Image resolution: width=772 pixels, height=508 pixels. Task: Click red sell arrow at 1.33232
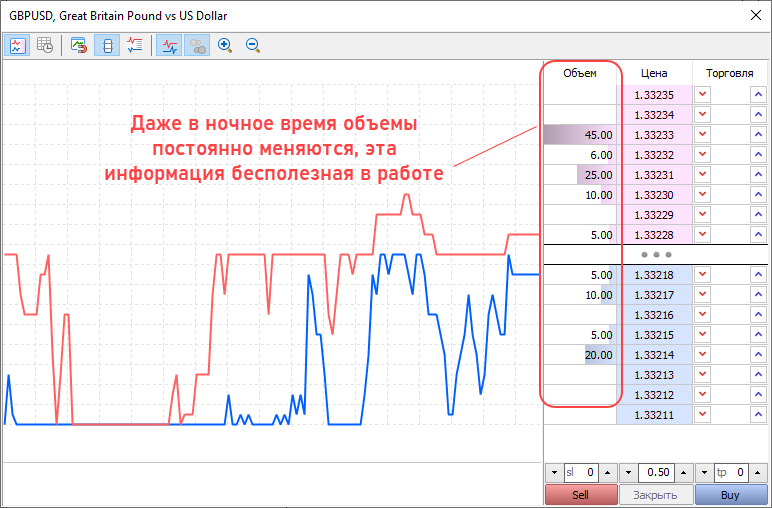(x=703, y=155)
